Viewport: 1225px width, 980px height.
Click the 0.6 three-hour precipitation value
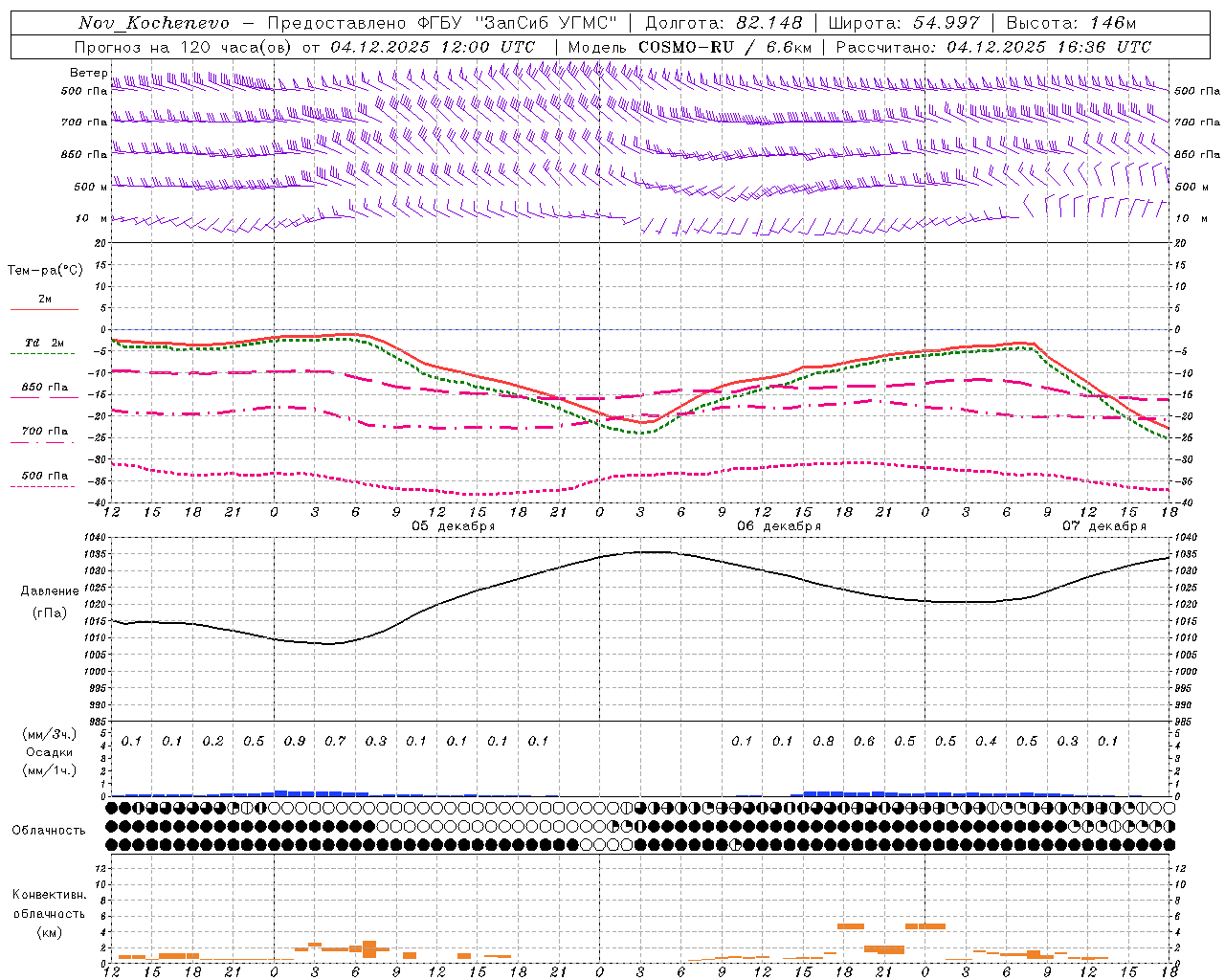[864, 742]
